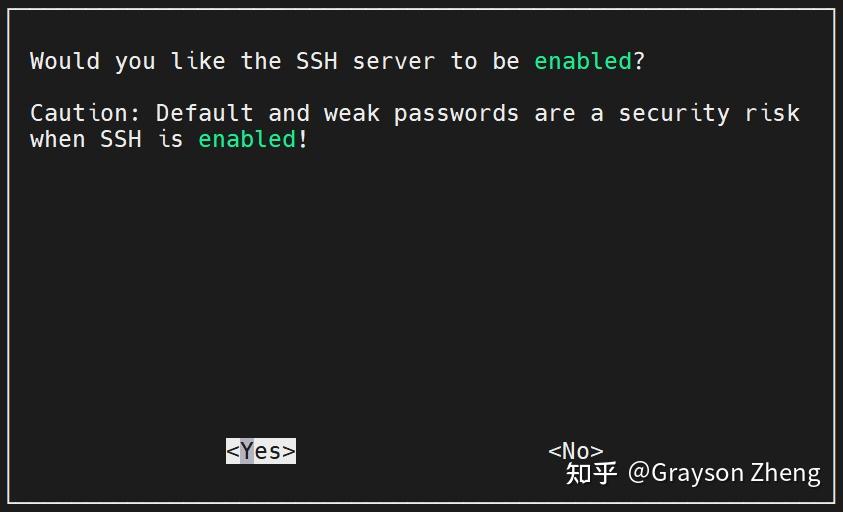Click the word "passwords"

[456, 113]
